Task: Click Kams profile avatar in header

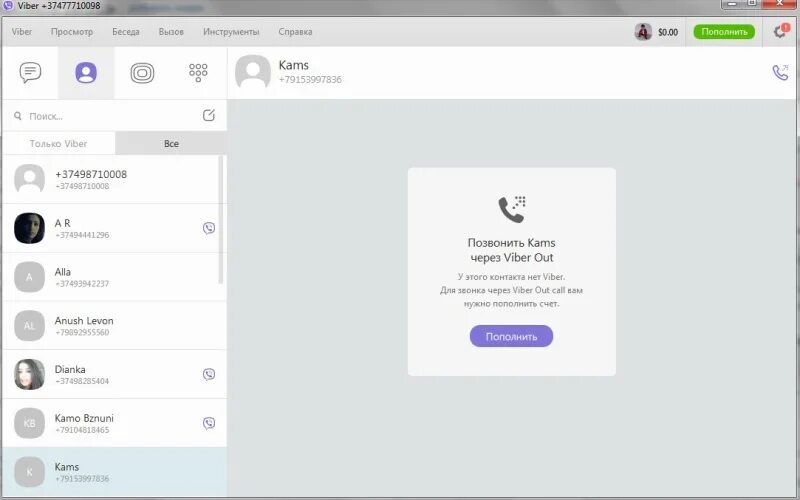Action: tap(253, 72)
